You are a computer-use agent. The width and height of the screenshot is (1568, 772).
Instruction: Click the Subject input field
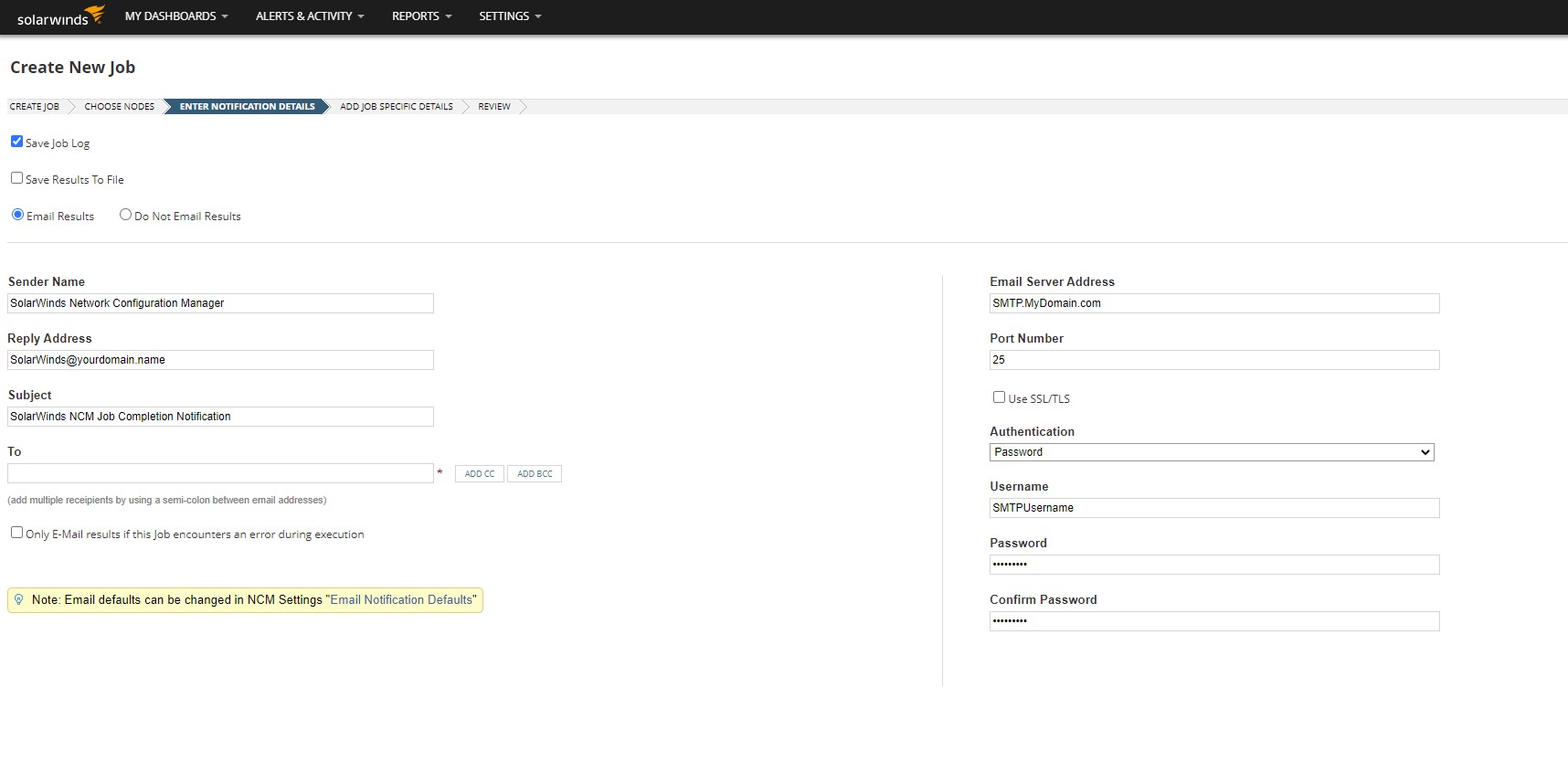click(220, 417)
